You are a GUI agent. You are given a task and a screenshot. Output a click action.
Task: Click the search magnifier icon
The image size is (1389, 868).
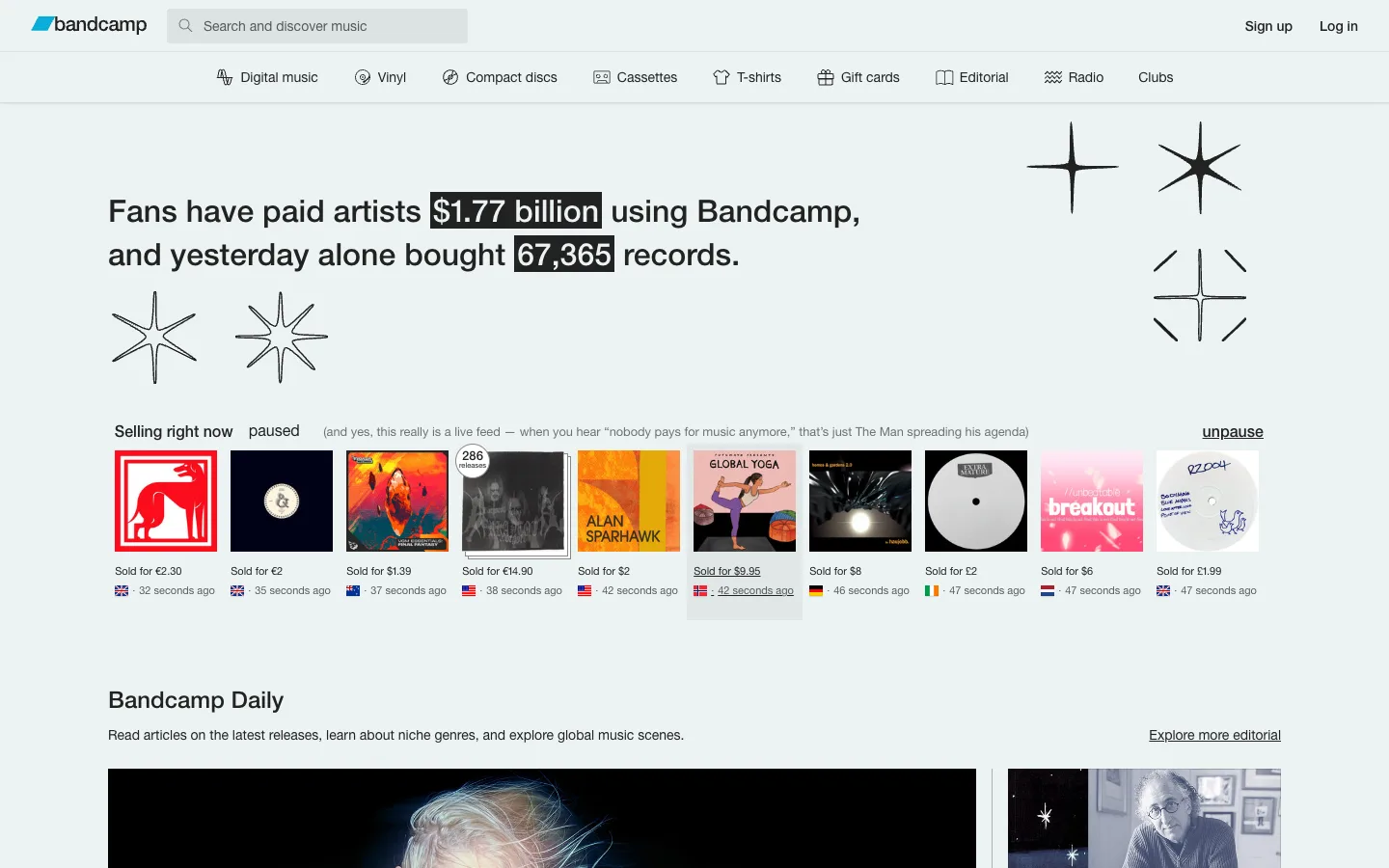pyautogui.click(x=185, y=26)
